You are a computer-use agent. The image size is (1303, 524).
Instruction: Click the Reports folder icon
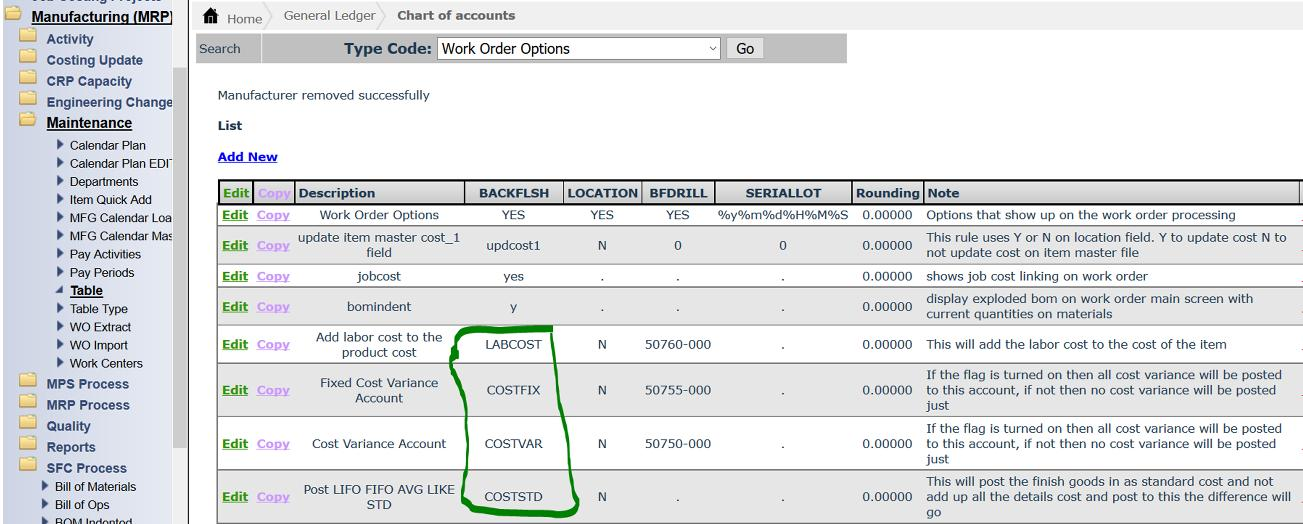tap(28, 447)
